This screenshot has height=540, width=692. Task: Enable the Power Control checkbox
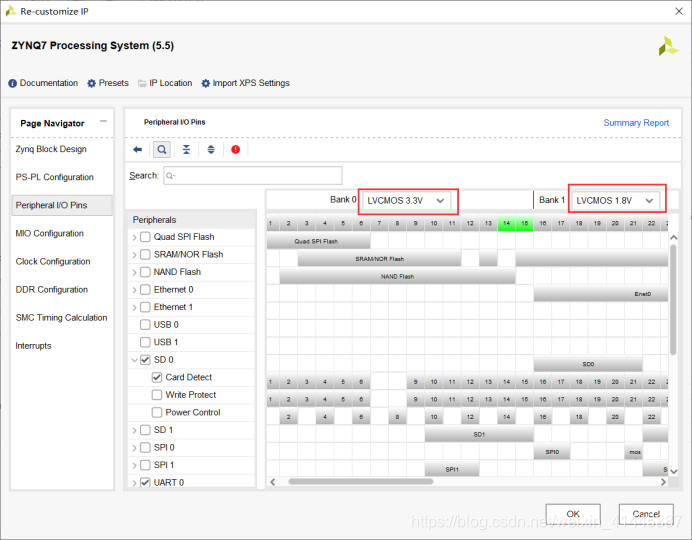pos(157,412)
